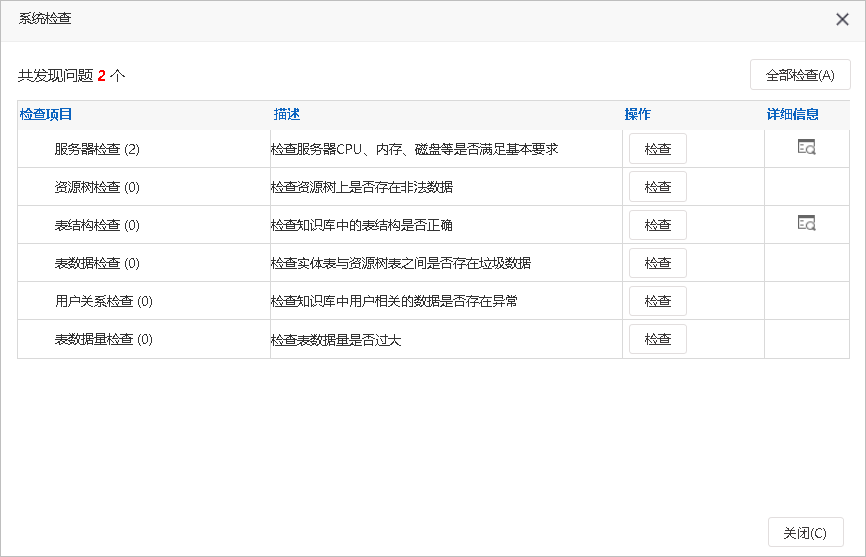Screen dimensions: 866x557
Task: Click the 关闭(C) button
Action: pos(805,532)
